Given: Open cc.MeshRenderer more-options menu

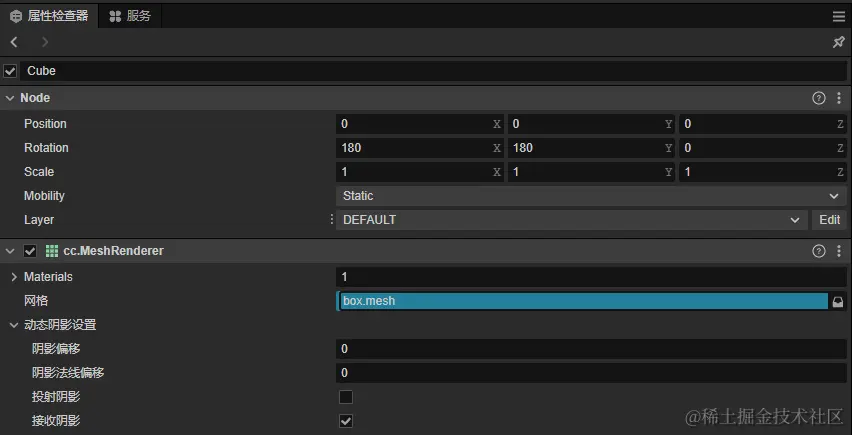Looking at the screenshot, I should [x=838, y=251].
